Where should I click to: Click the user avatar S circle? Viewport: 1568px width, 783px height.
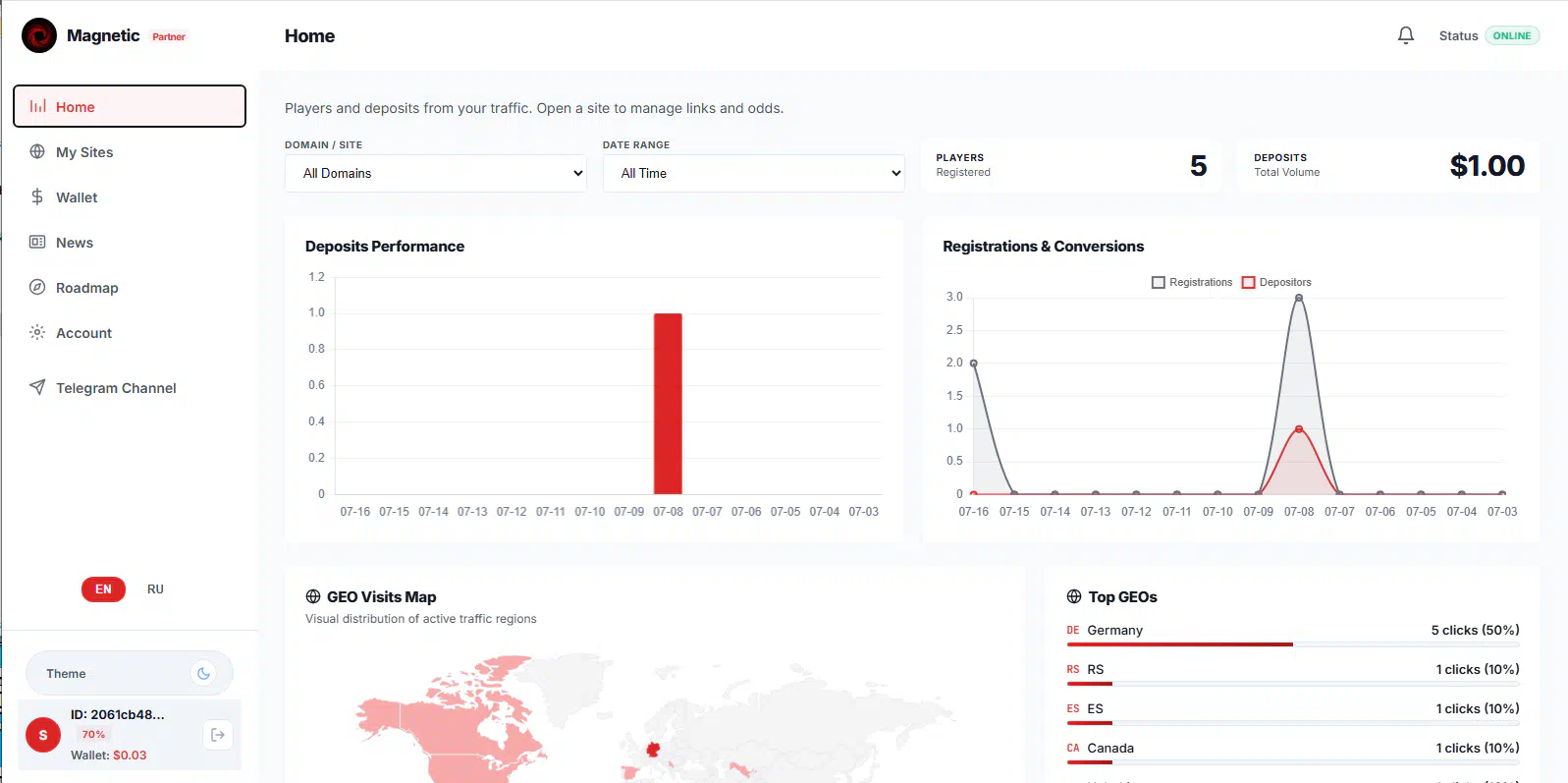coord(43,735)
